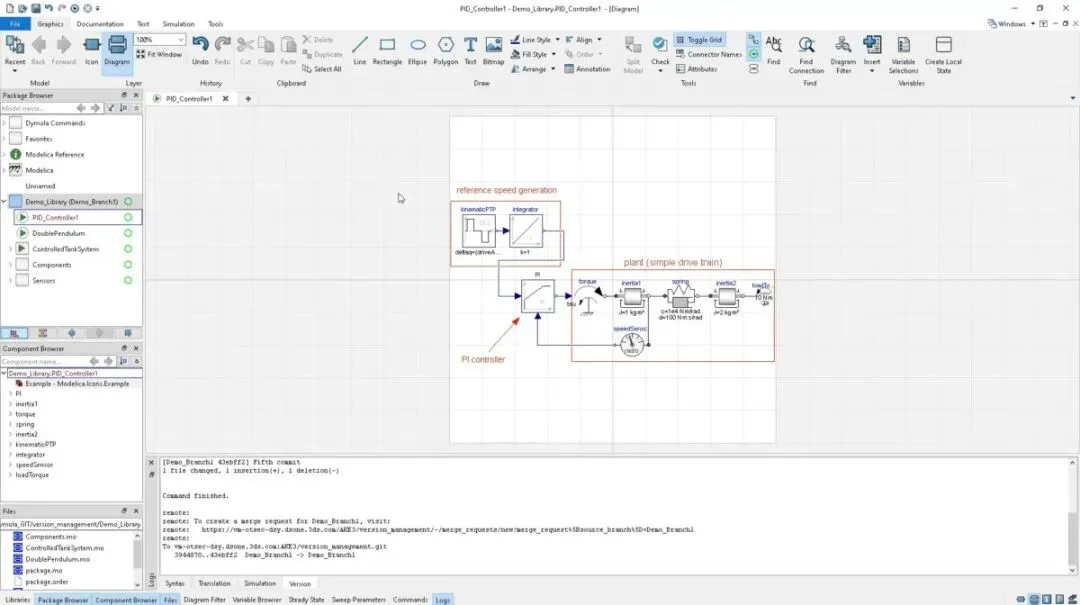Expand the Components package node
Image resolution: width=1080 pixels, height=605 pixels.
coord(10,265)
